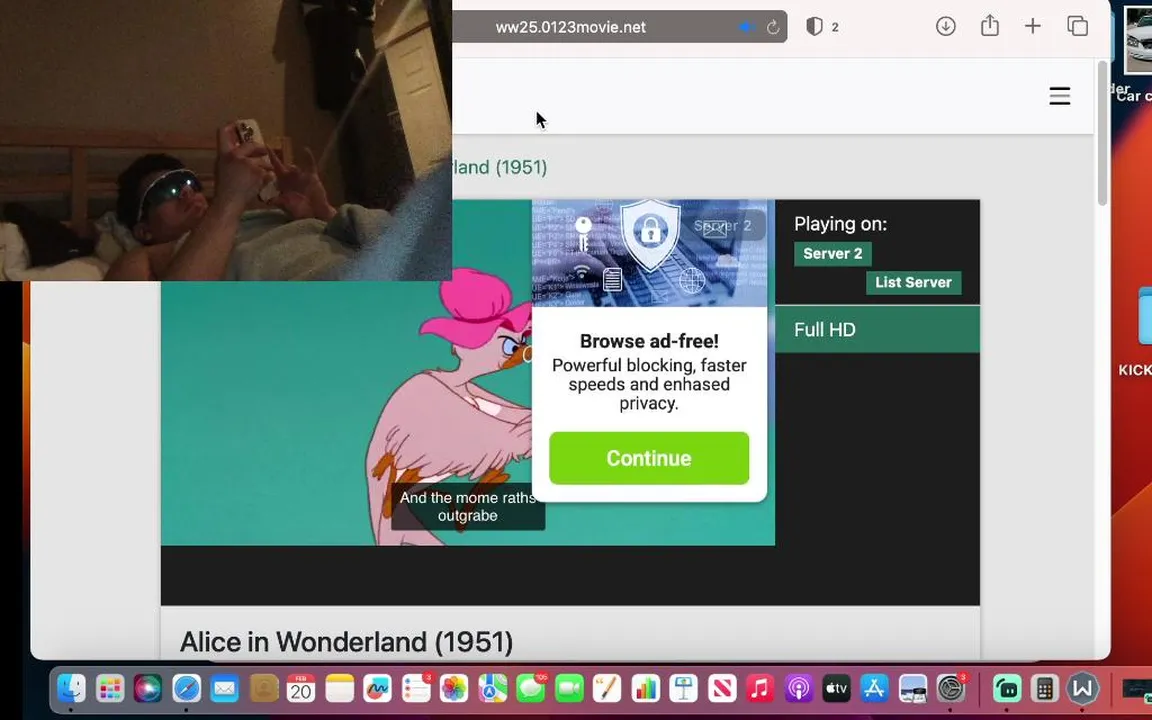
Task: Open System Settings from the dock
Action: click(x=951, y=689)
